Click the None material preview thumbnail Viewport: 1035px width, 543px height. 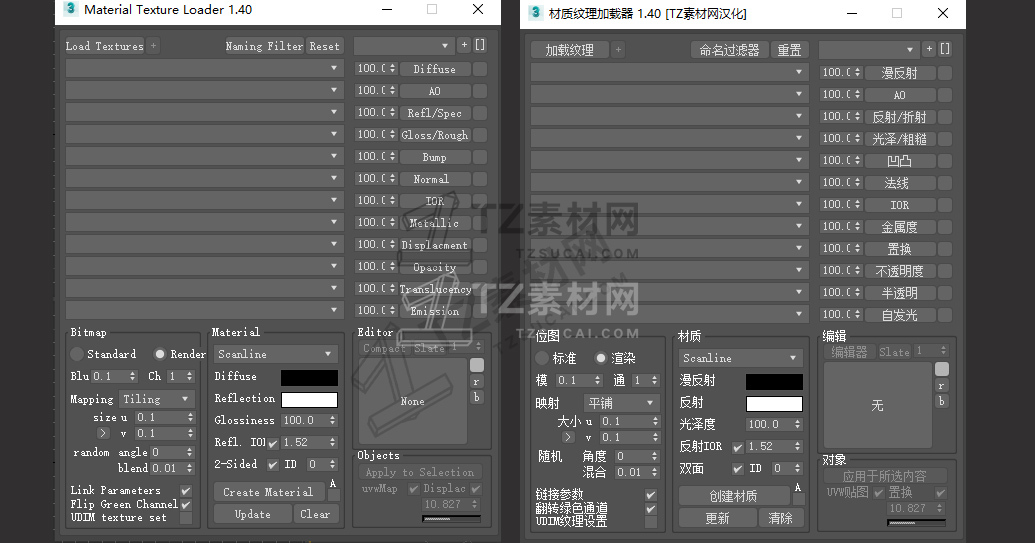pos(413,401)
